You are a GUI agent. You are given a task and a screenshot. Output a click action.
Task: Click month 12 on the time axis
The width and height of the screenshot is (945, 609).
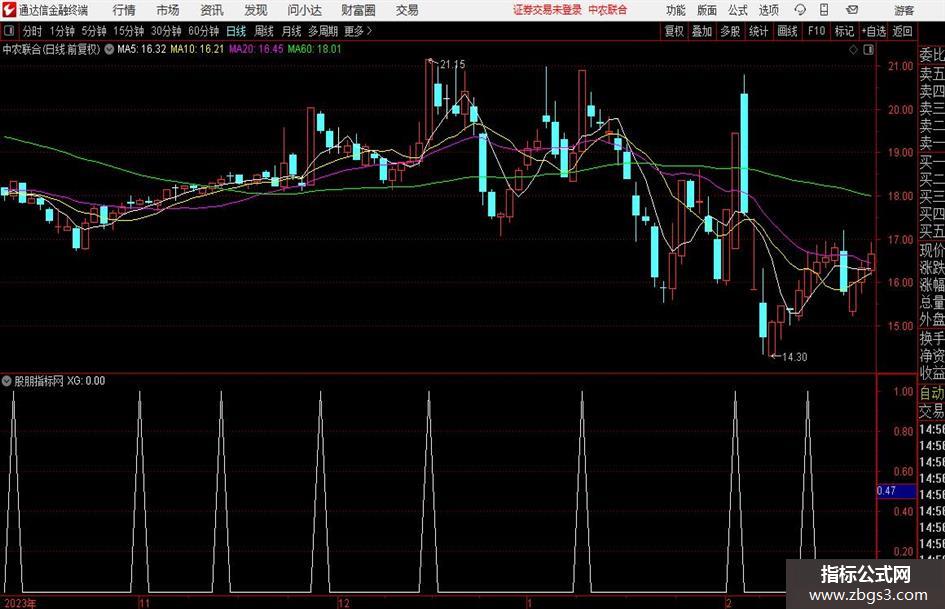click(343, 603)
